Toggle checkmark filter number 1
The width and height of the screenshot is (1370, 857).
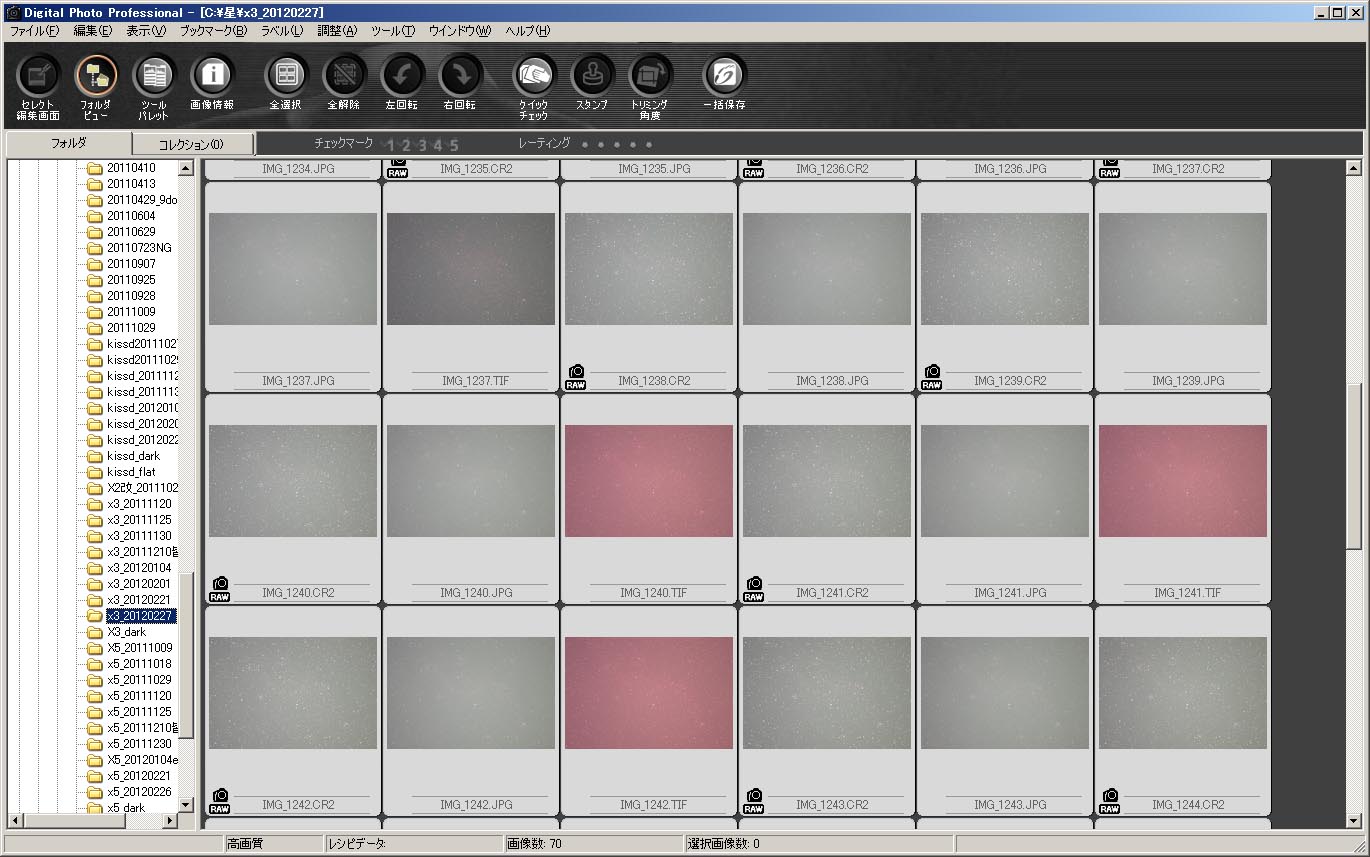click(x=391, y=145)
